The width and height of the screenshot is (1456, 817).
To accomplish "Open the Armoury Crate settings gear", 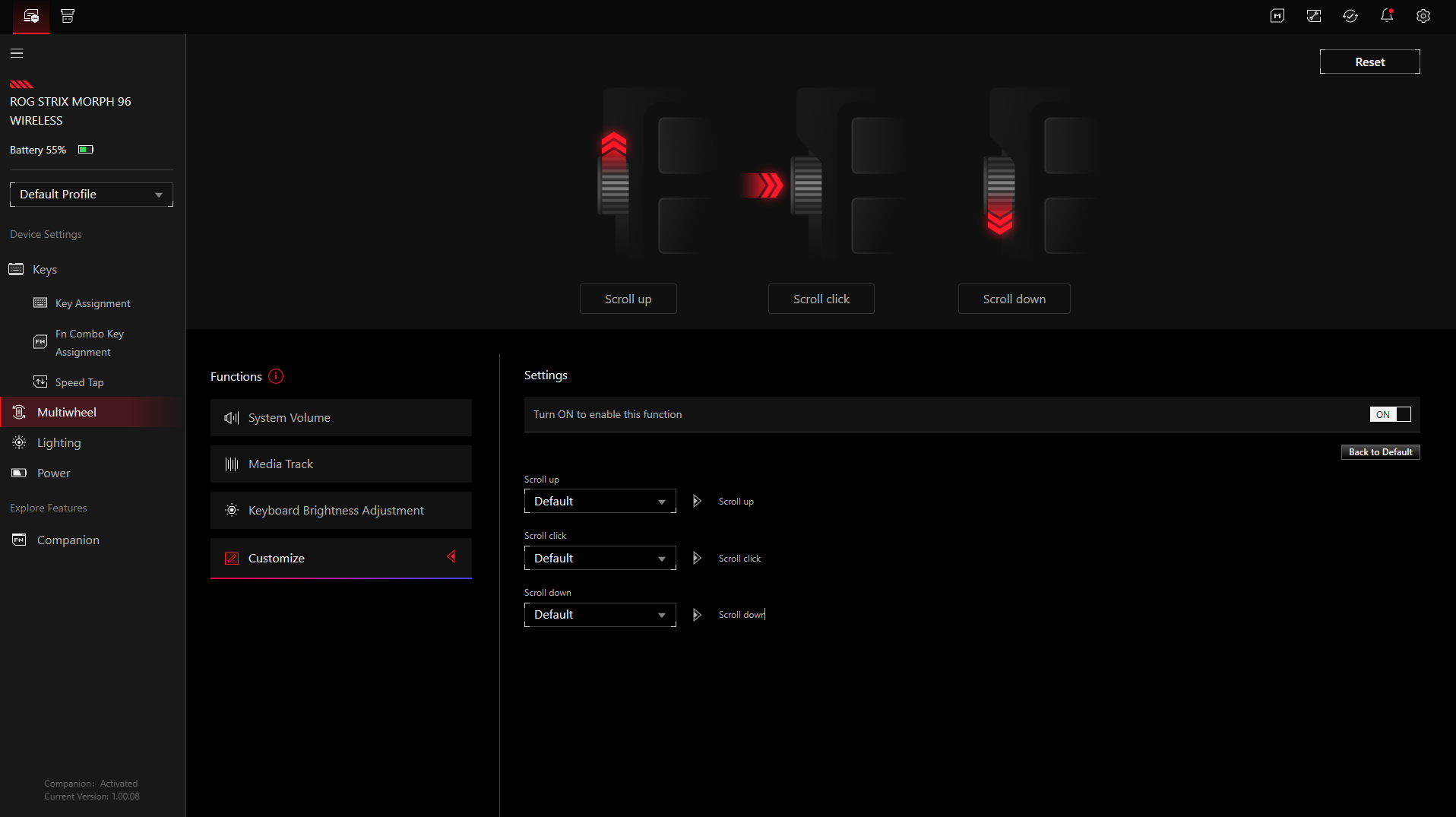I will [1423, 16].
